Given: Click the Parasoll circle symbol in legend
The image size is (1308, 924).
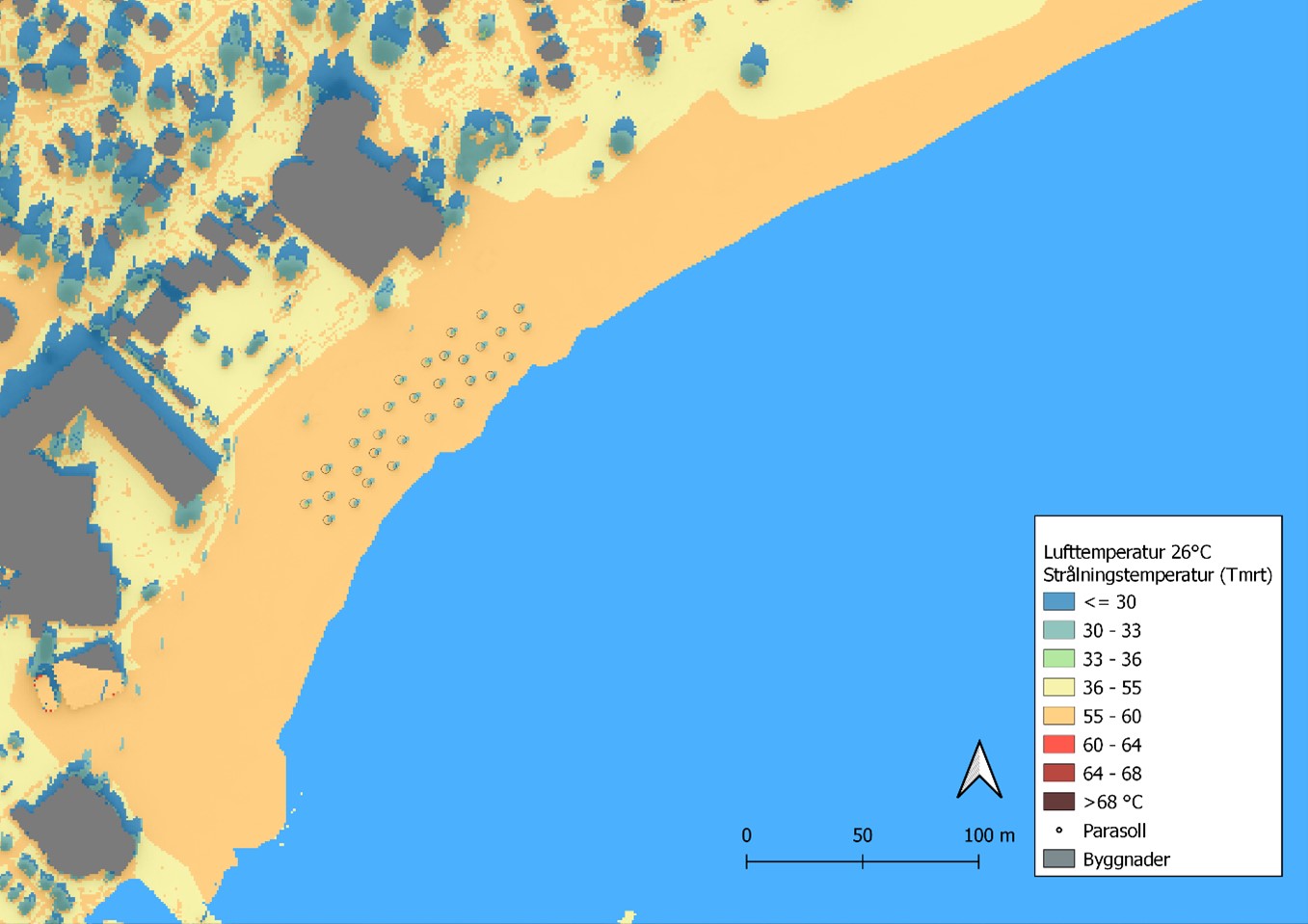Looking at the screenshot, I should (1058, 831).
